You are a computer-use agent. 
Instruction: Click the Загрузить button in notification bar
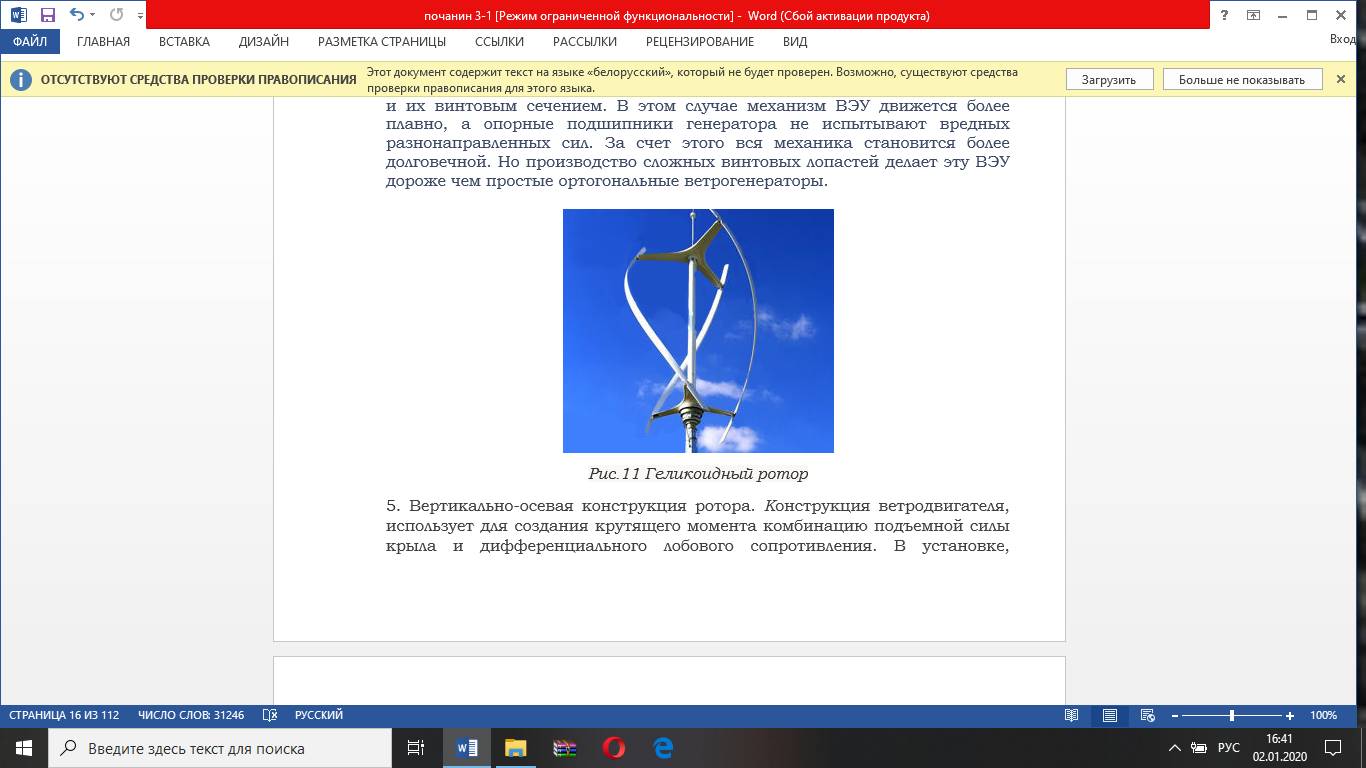tap(1108, 80)
